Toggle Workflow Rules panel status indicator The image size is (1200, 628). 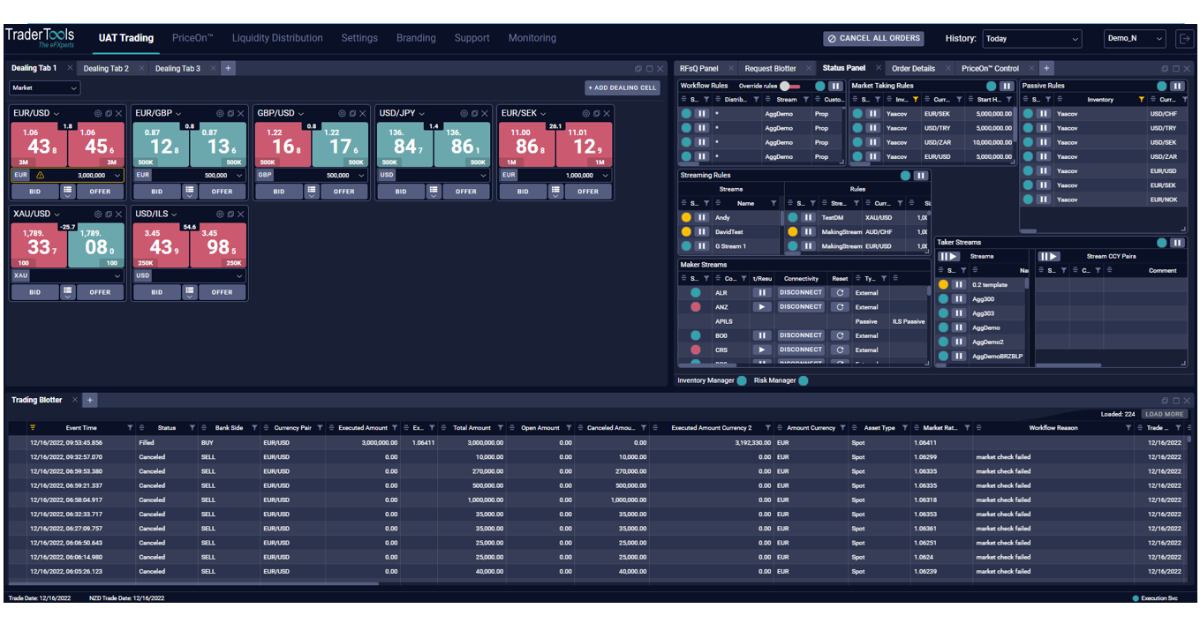tap(819, 86)
